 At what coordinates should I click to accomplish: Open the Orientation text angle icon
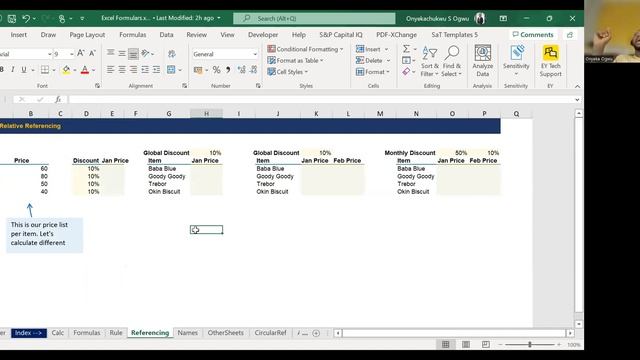pyautogui.click(x=145, y=53)
